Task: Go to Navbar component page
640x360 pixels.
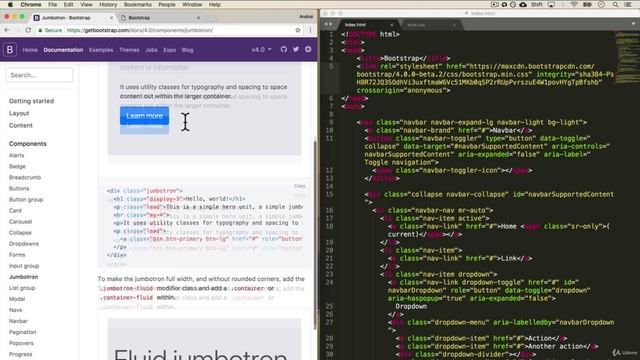Action: coord(18,320)
